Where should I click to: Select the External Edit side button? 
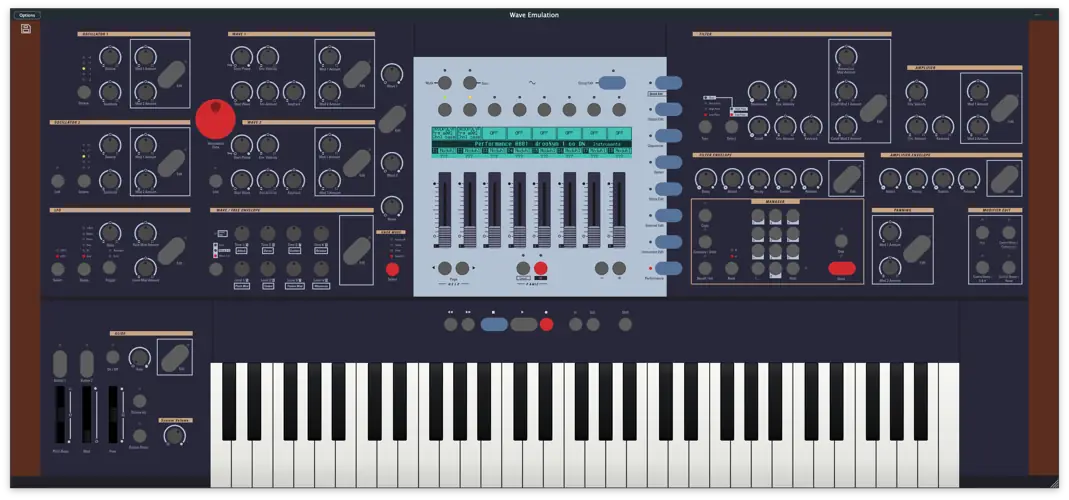pos(669,216)
